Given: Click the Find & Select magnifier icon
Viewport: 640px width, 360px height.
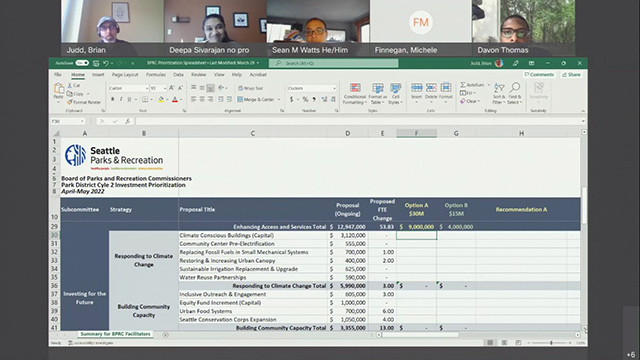Looking at the screenshot, I should pos(515,88).
